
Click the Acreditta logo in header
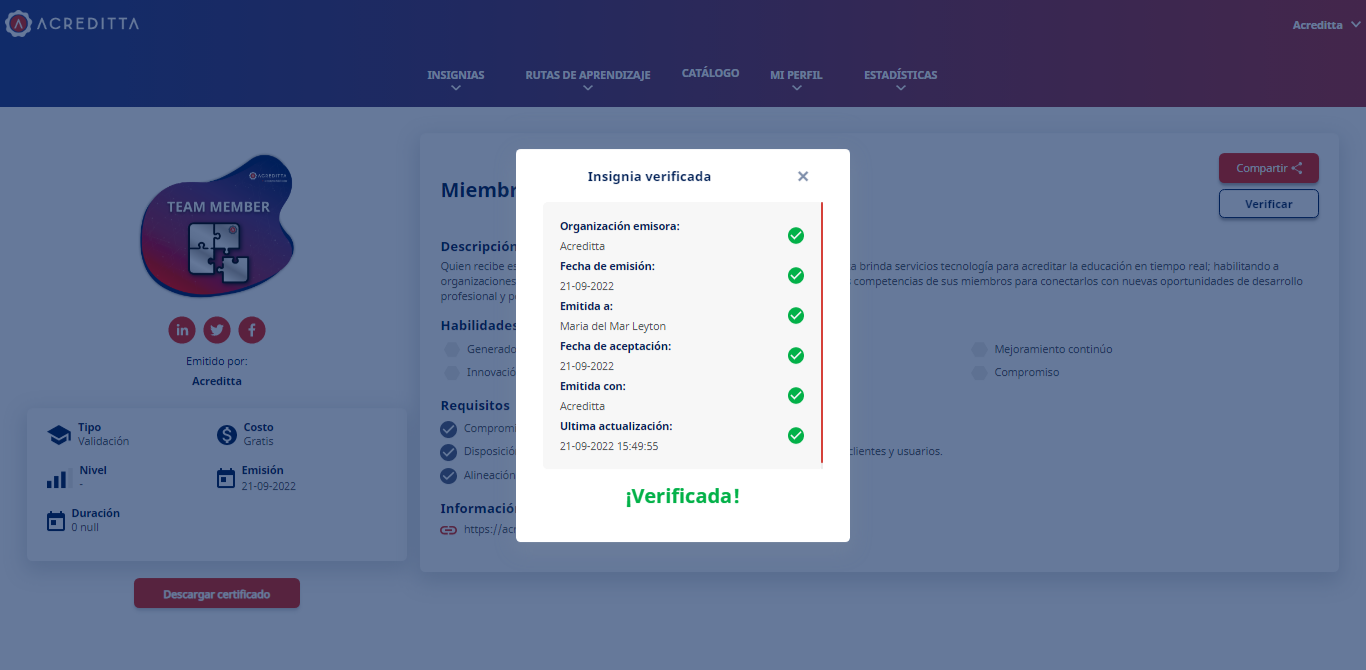(x=72, y=23)
